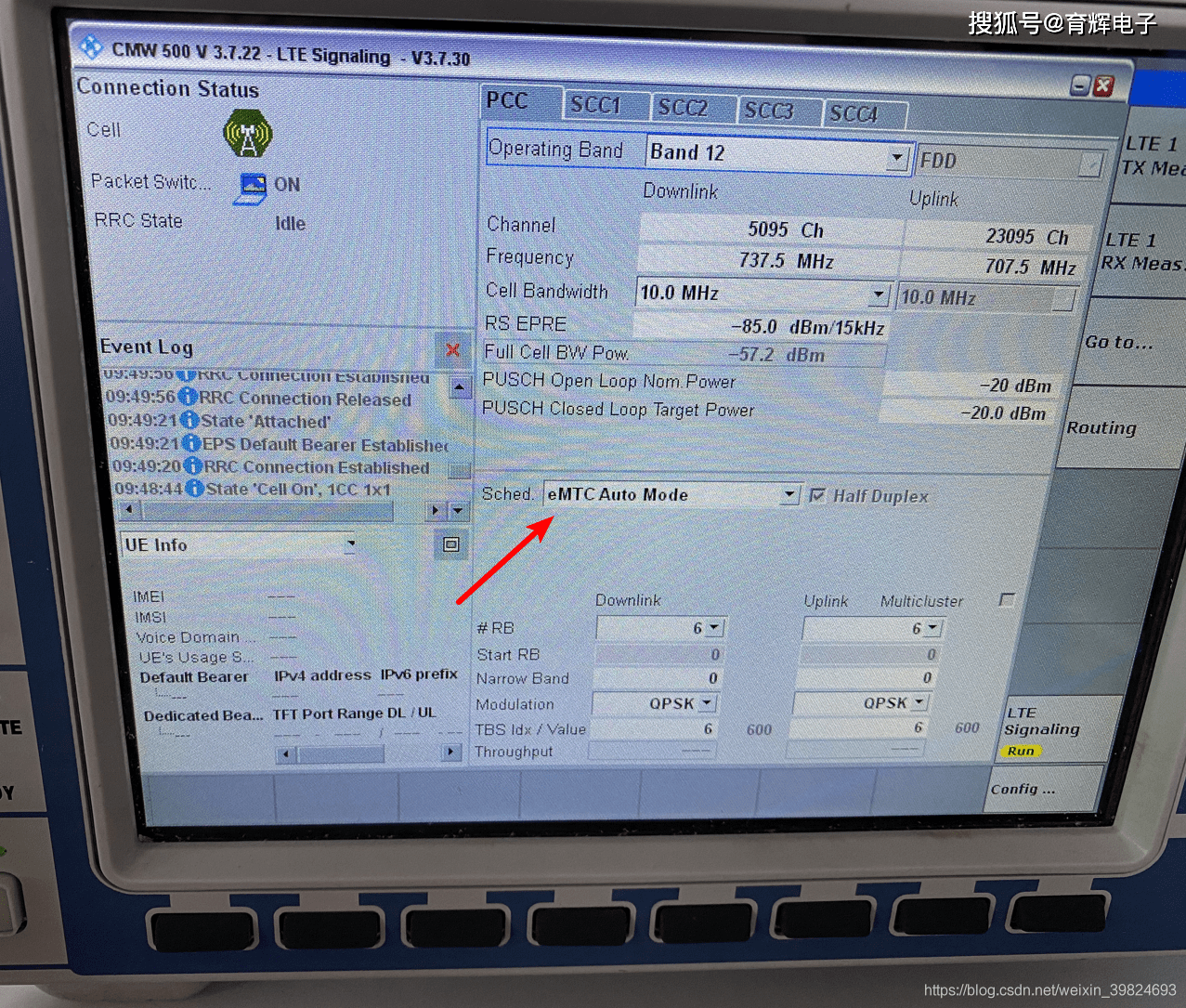The width and height of the screenshot is (1186, 1008).
Task: Close the Event Log using the red X icon
Action: click(x=452, y=350)
